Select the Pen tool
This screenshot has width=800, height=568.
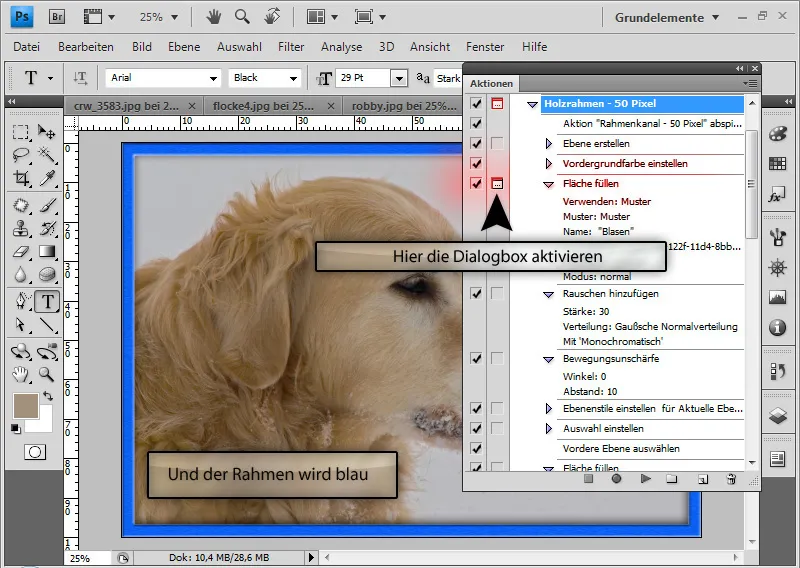click(x=20, y=301)
